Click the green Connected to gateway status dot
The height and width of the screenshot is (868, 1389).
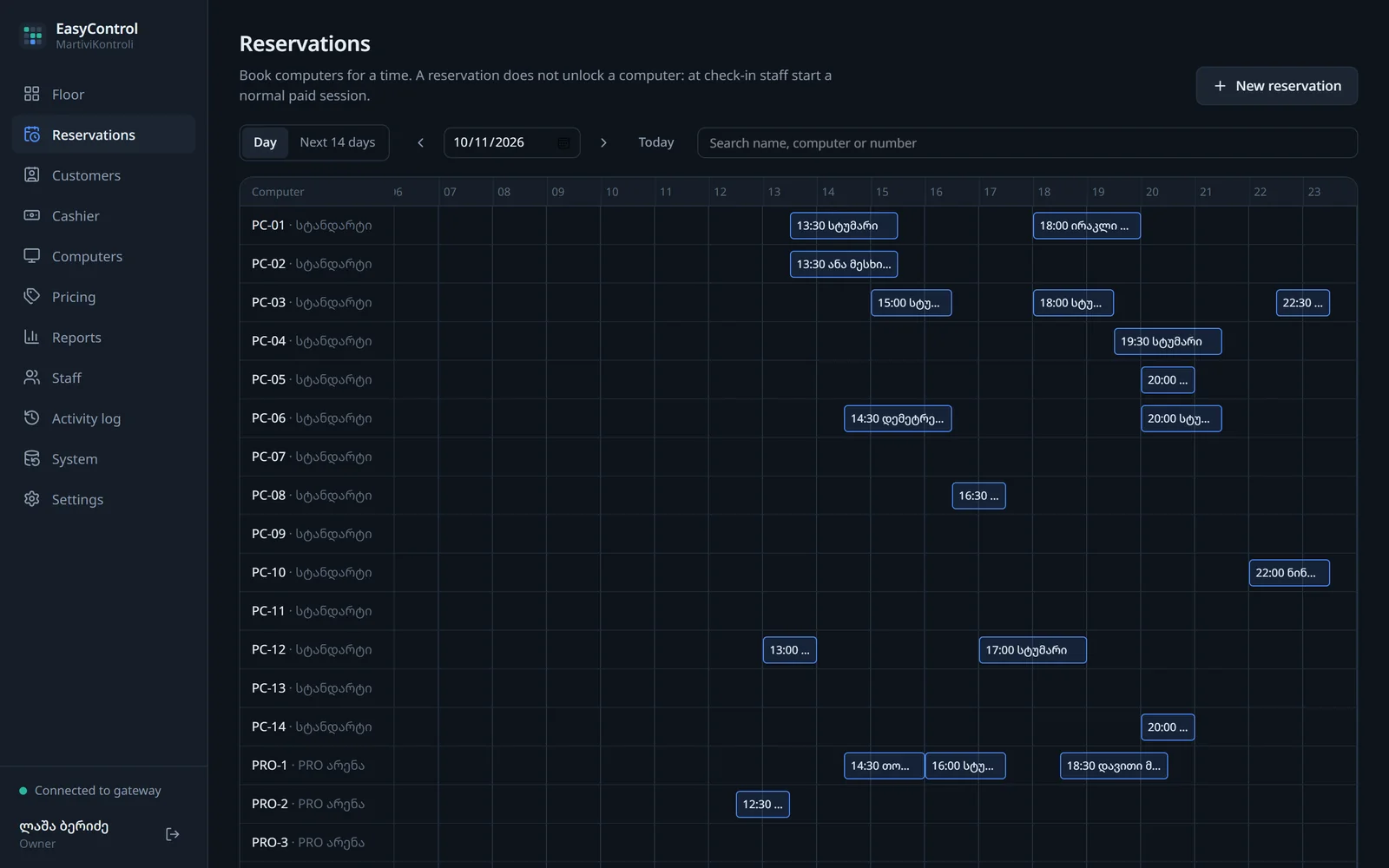(23, 791)
